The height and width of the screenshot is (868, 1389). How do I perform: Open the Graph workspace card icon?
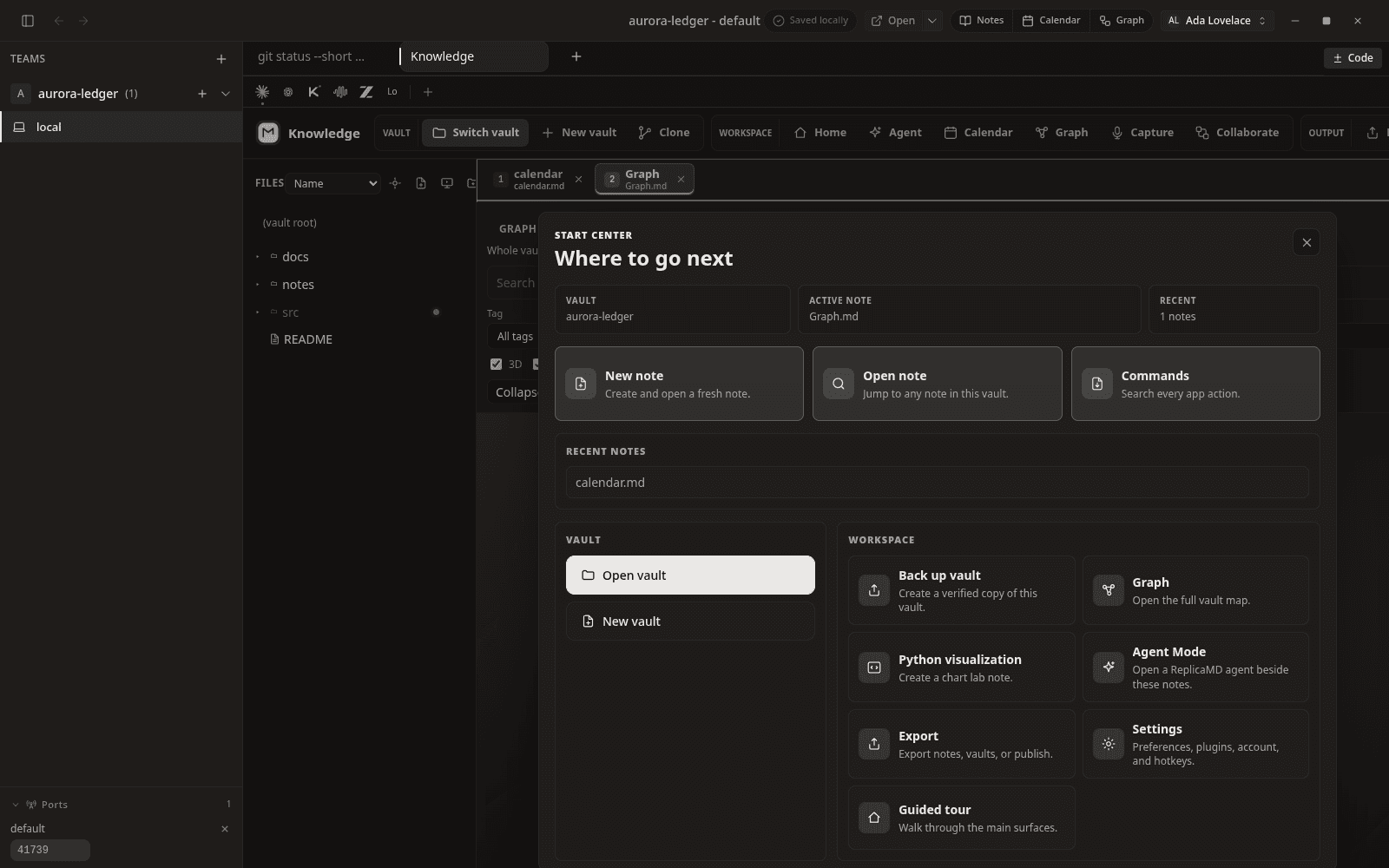coord(1109,590)
